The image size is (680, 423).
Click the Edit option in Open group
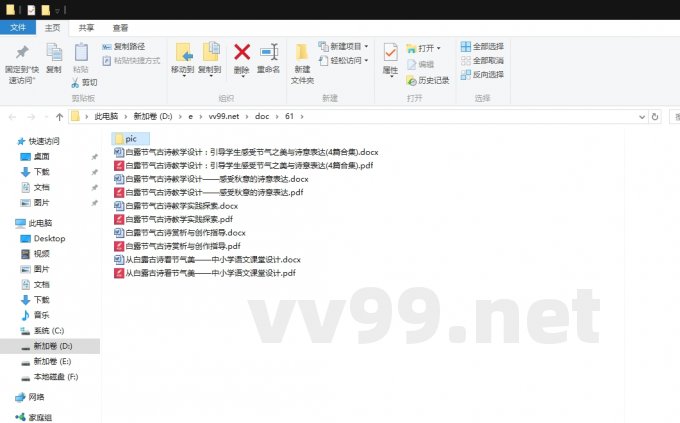[x=421, y=64]
